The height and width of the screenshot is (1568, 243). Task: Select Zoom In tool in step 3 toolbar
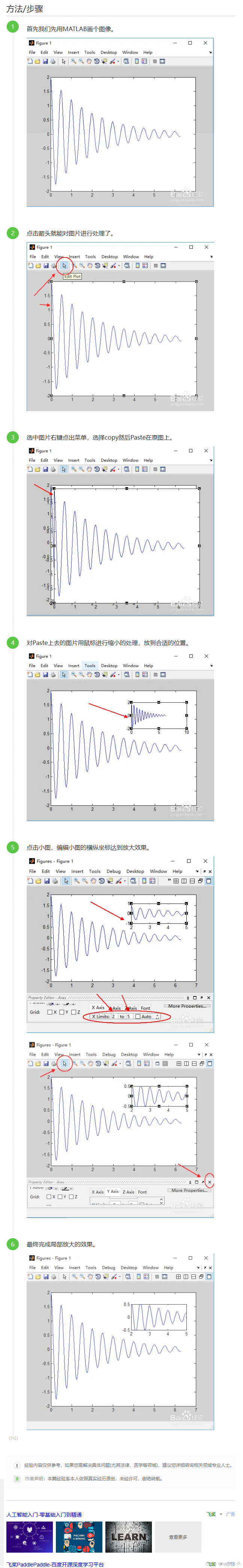pyautogui.click(x=73, y=469)
